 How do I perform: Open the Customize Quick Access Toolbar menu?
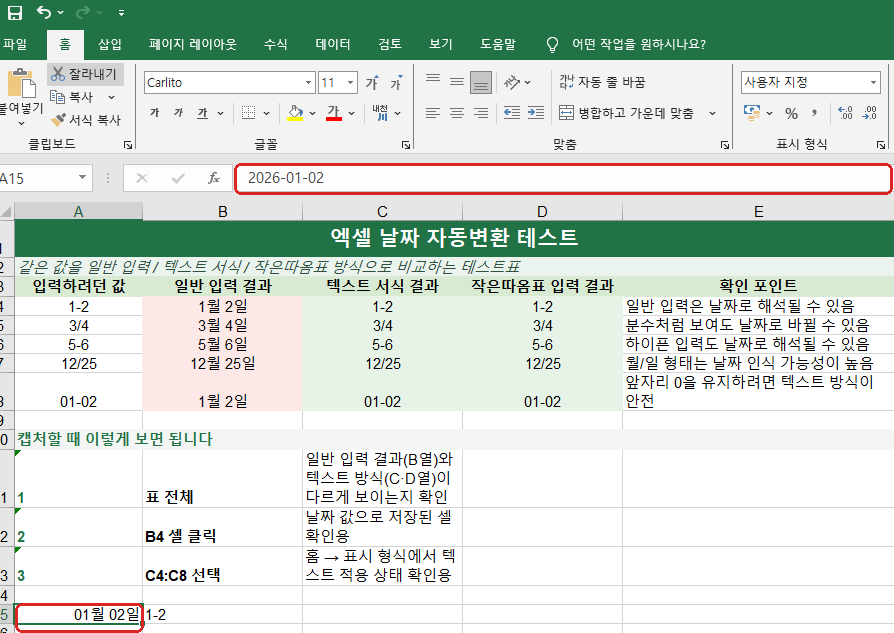(x=121, y=13)
